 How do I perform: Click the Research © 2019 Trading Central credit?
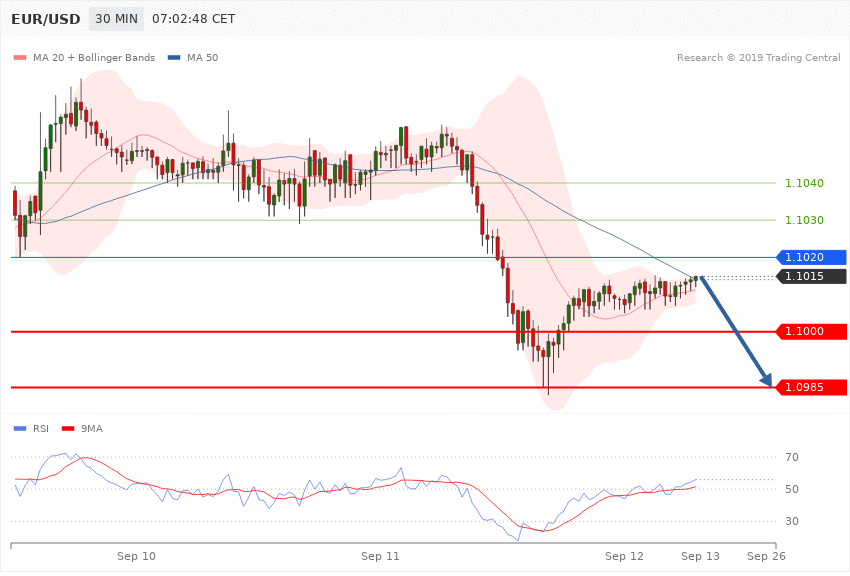758,57
